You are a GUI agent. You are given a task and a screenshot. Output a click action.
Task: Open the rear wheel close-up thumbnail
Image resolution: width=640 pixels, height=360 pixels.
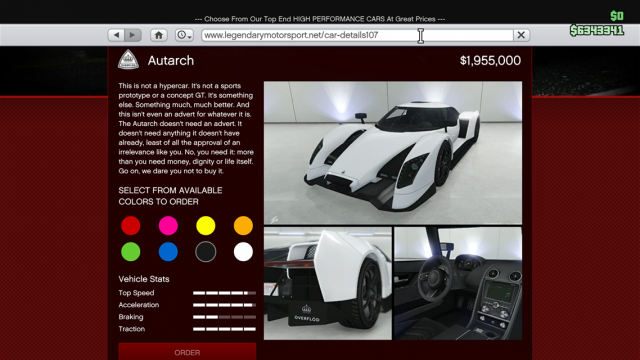328,284
